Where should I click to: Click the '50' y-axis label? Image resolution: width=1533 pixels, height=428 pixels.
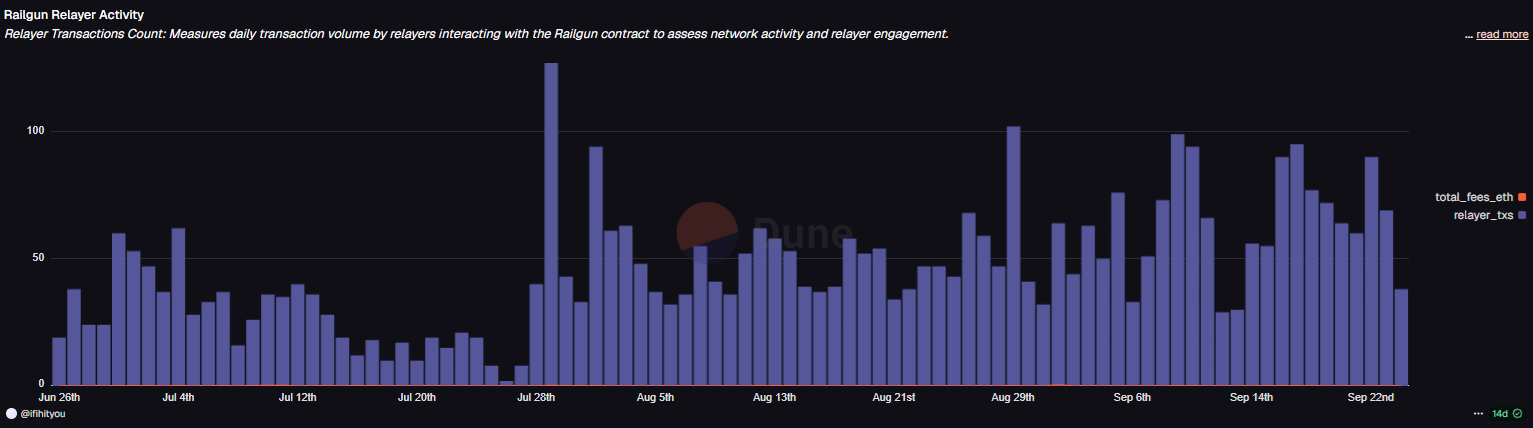coord(39,258)
